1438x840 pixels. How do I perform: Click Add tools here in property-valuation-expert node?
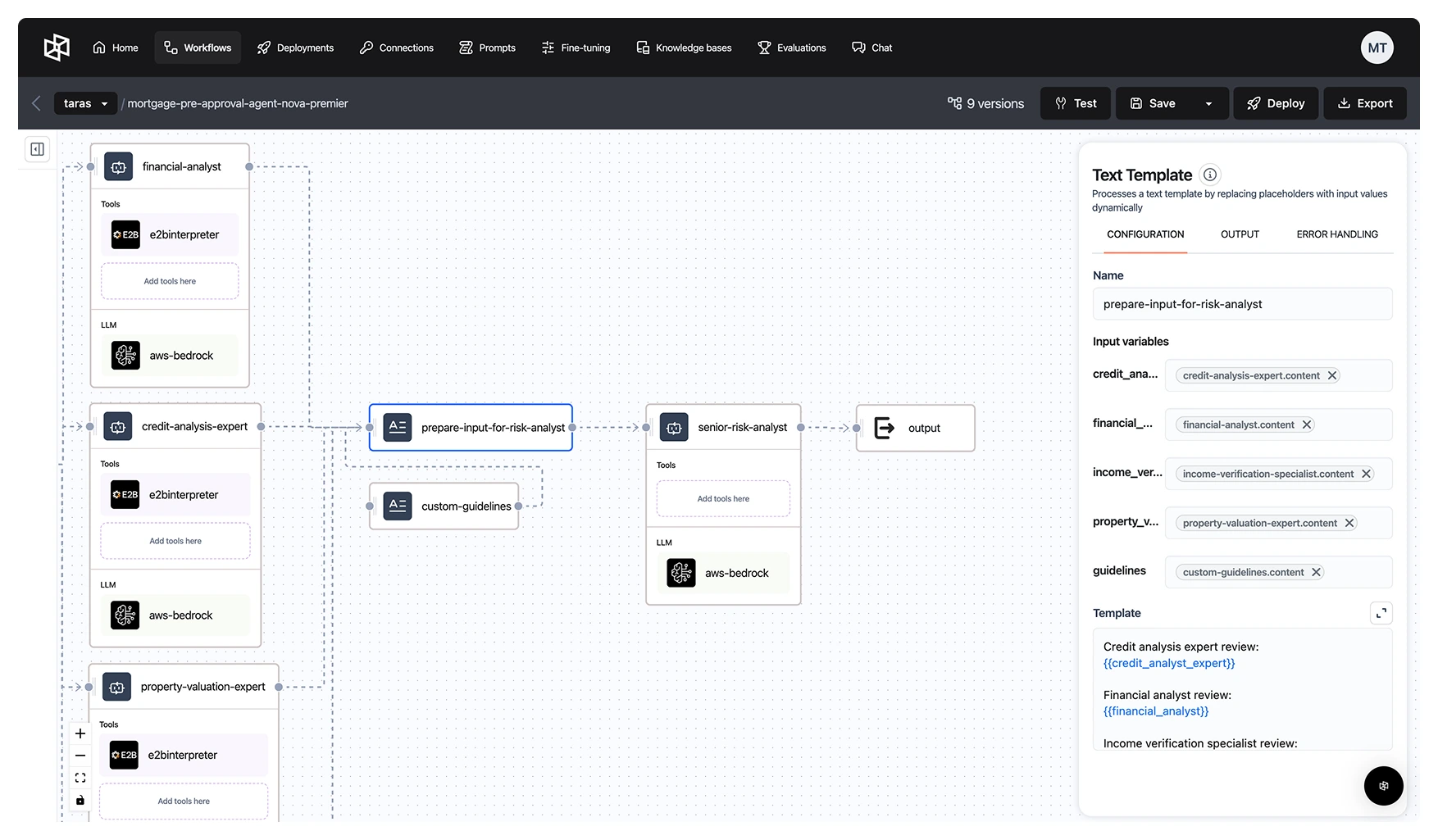point(184,801)
